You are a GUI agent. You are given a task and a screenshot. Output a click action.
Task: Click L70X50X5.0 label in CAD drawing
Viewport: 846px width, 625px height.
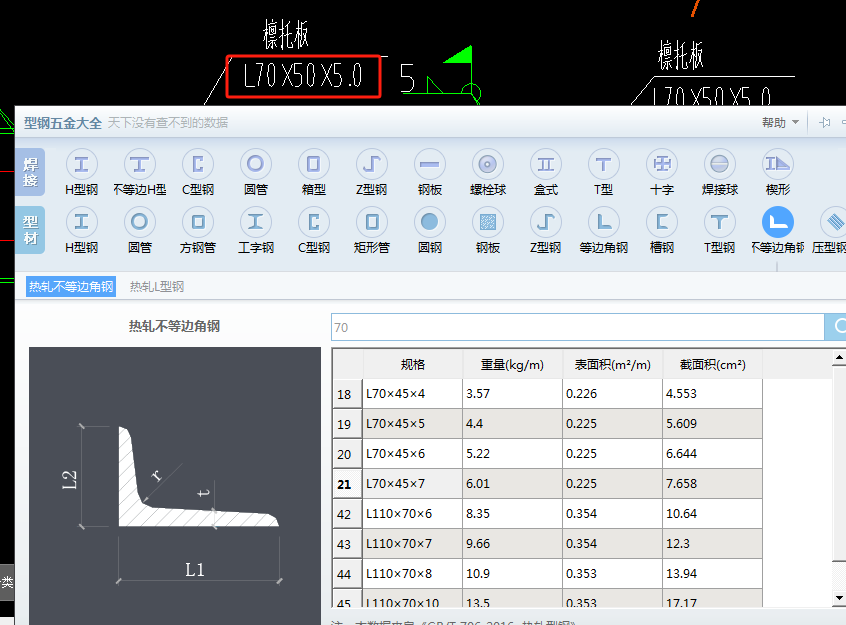coord(303,76)
